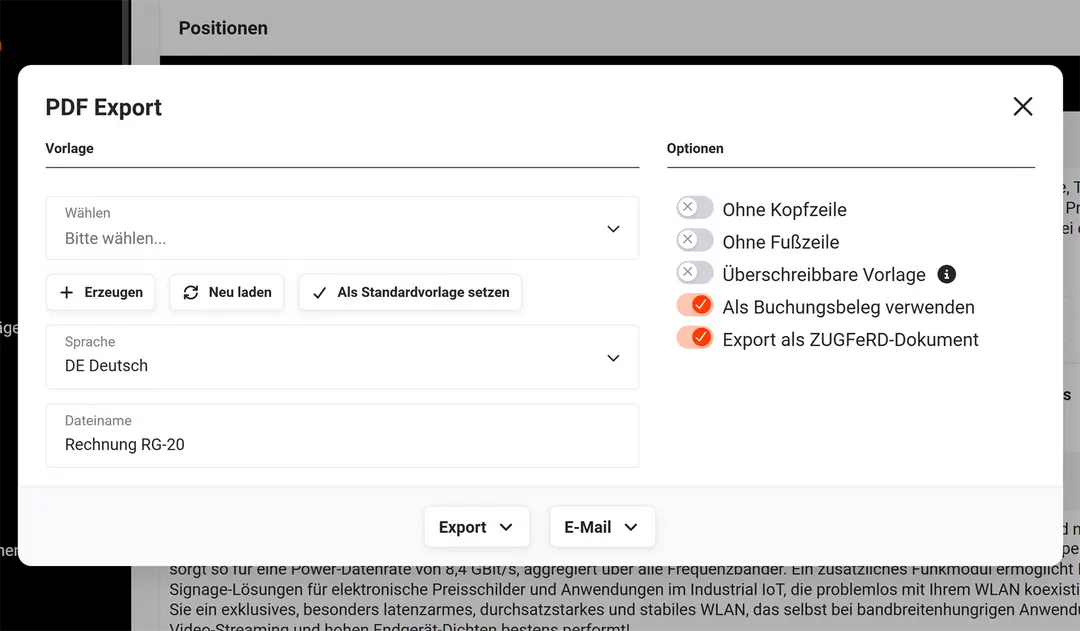Click the Erzeugen button
This screenshot has width=1080, height=631.
[x=101, y=292]
